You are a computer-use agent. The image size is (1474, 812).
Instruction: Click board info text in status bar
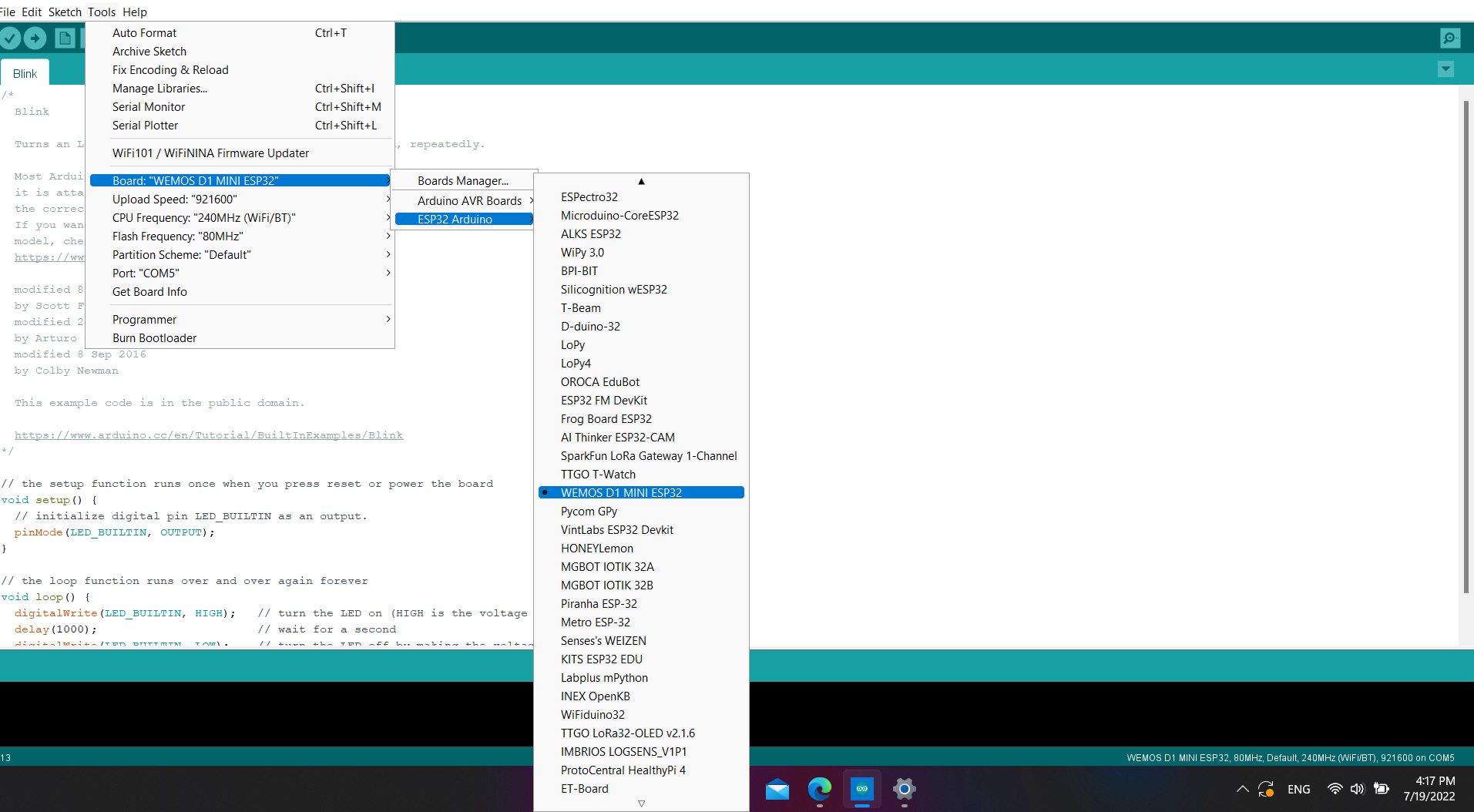pyautogui.click(x=1291, y=758)
